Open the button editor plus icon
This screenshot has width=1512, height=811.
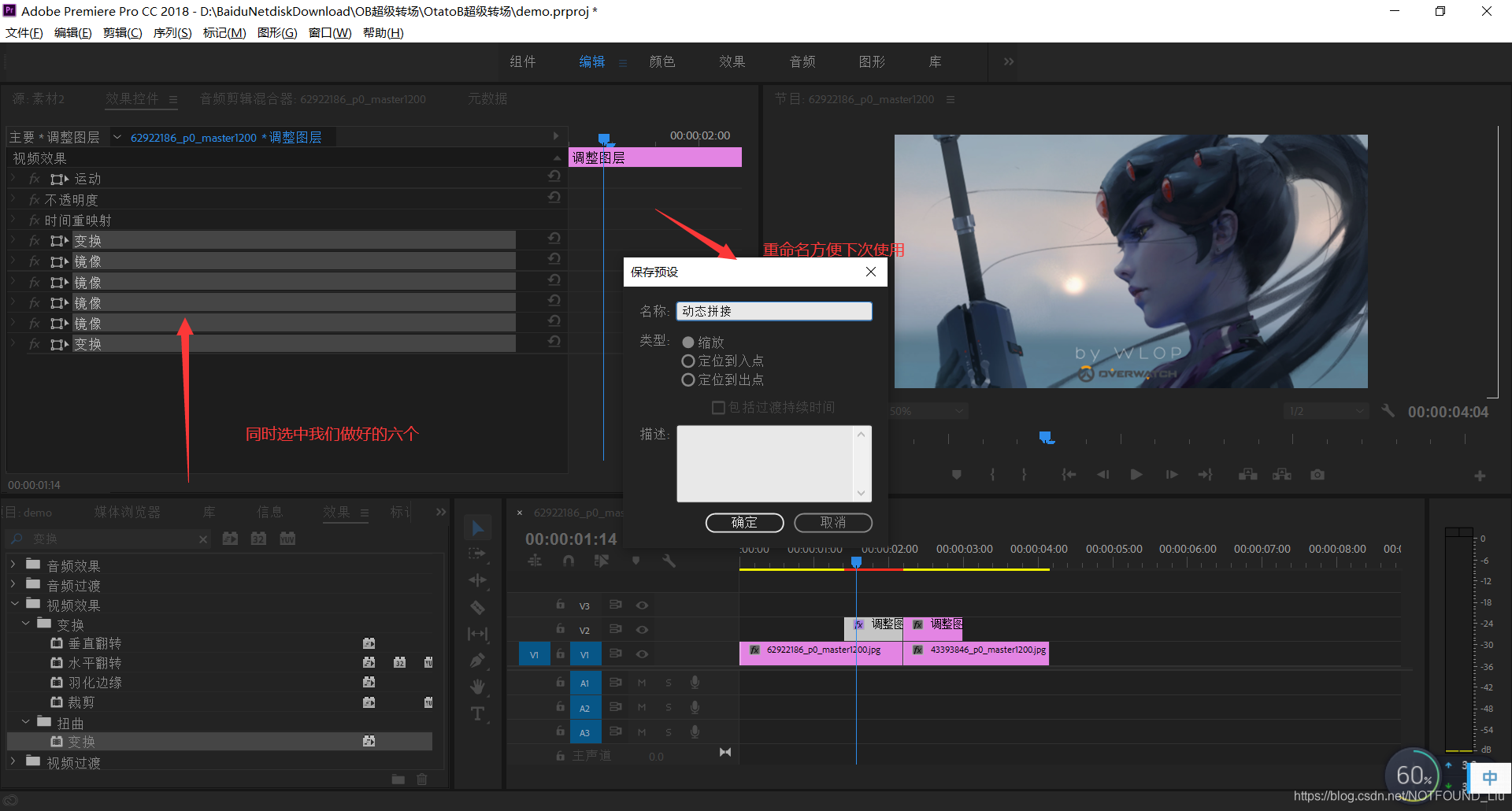1480,476
